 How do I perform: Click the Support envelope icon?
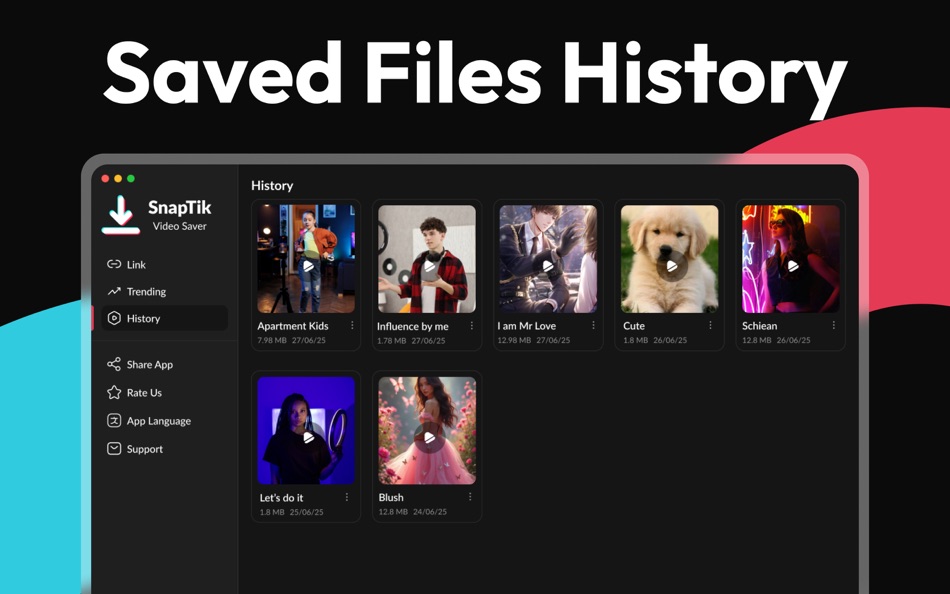pos(114,449)
